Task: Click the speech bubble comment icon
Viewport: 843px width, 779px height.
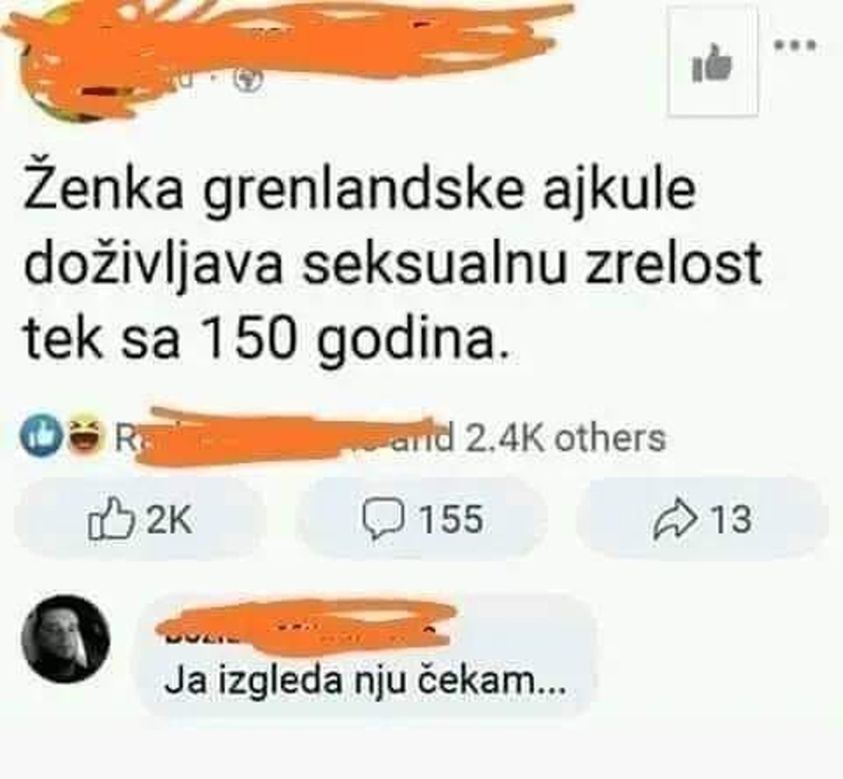Action: (x=383, y=519)
